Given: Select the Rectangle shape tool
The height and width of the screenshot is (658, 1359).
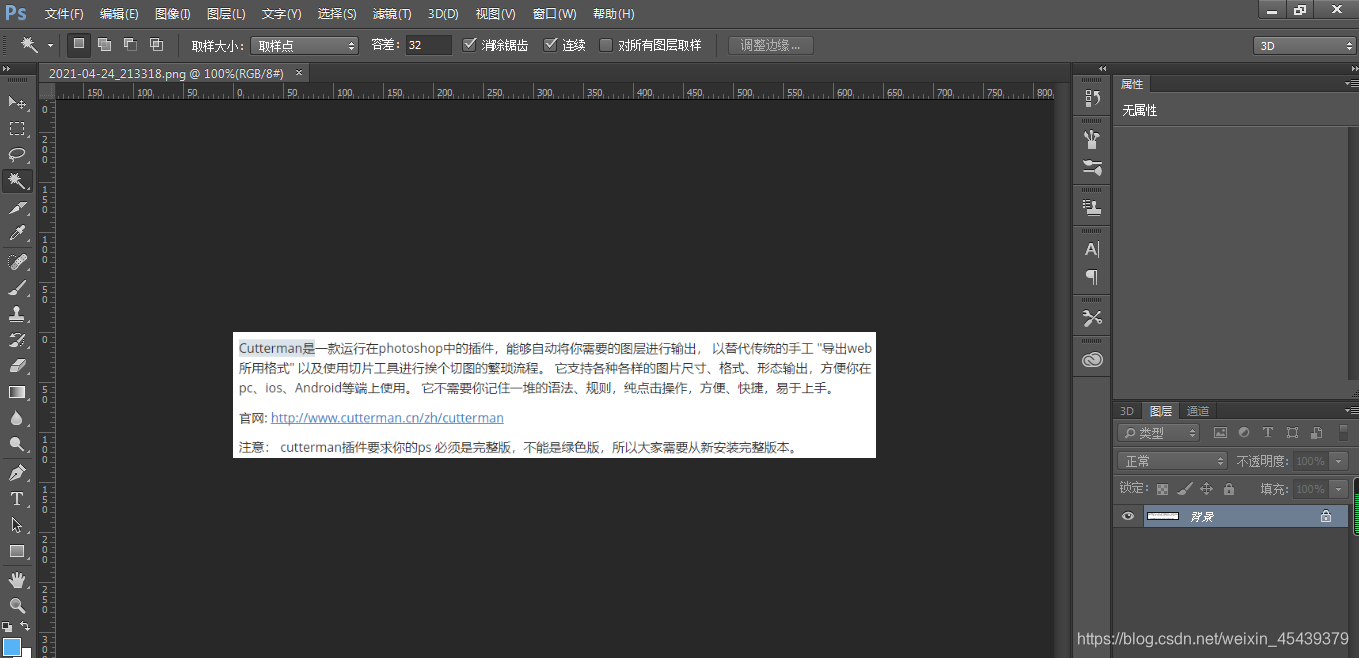Looking at the screenshot, I should (x=17, y=551).
